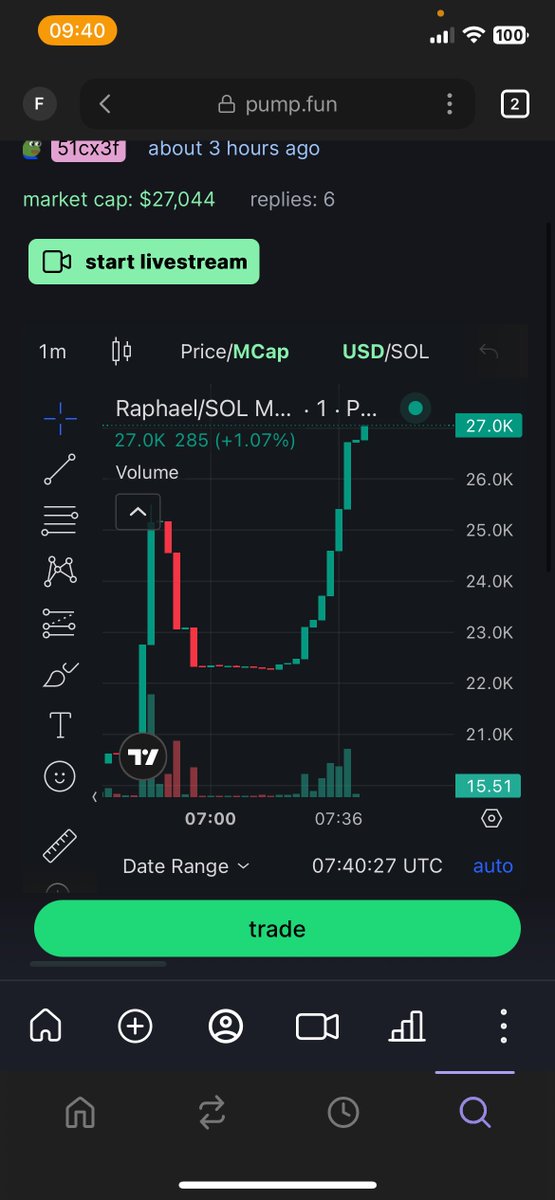The image size is (555, 1200).
Task: Select the brush drawing tool
Action: (x=60, y=676)
